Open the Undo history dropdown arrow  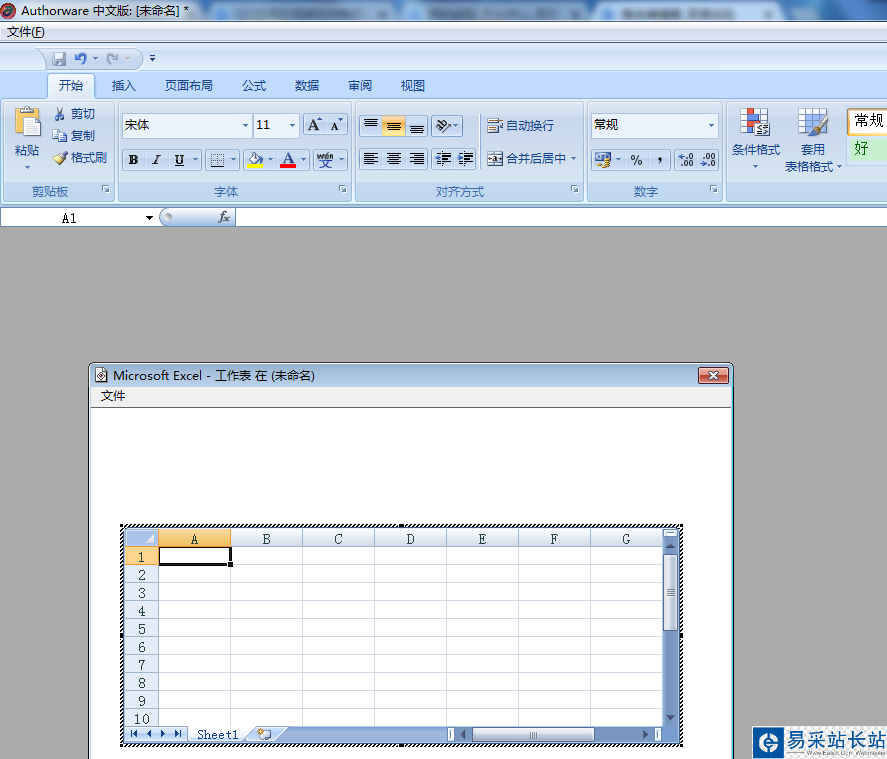pos(96,58)
